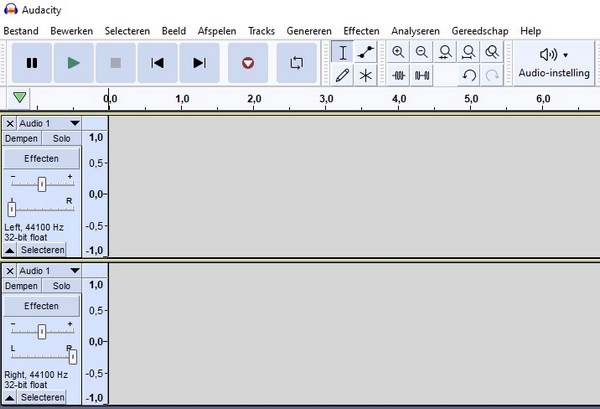The image size is (600, 409).
Task: Click the Pause button
Action: (x=32, y=63)
